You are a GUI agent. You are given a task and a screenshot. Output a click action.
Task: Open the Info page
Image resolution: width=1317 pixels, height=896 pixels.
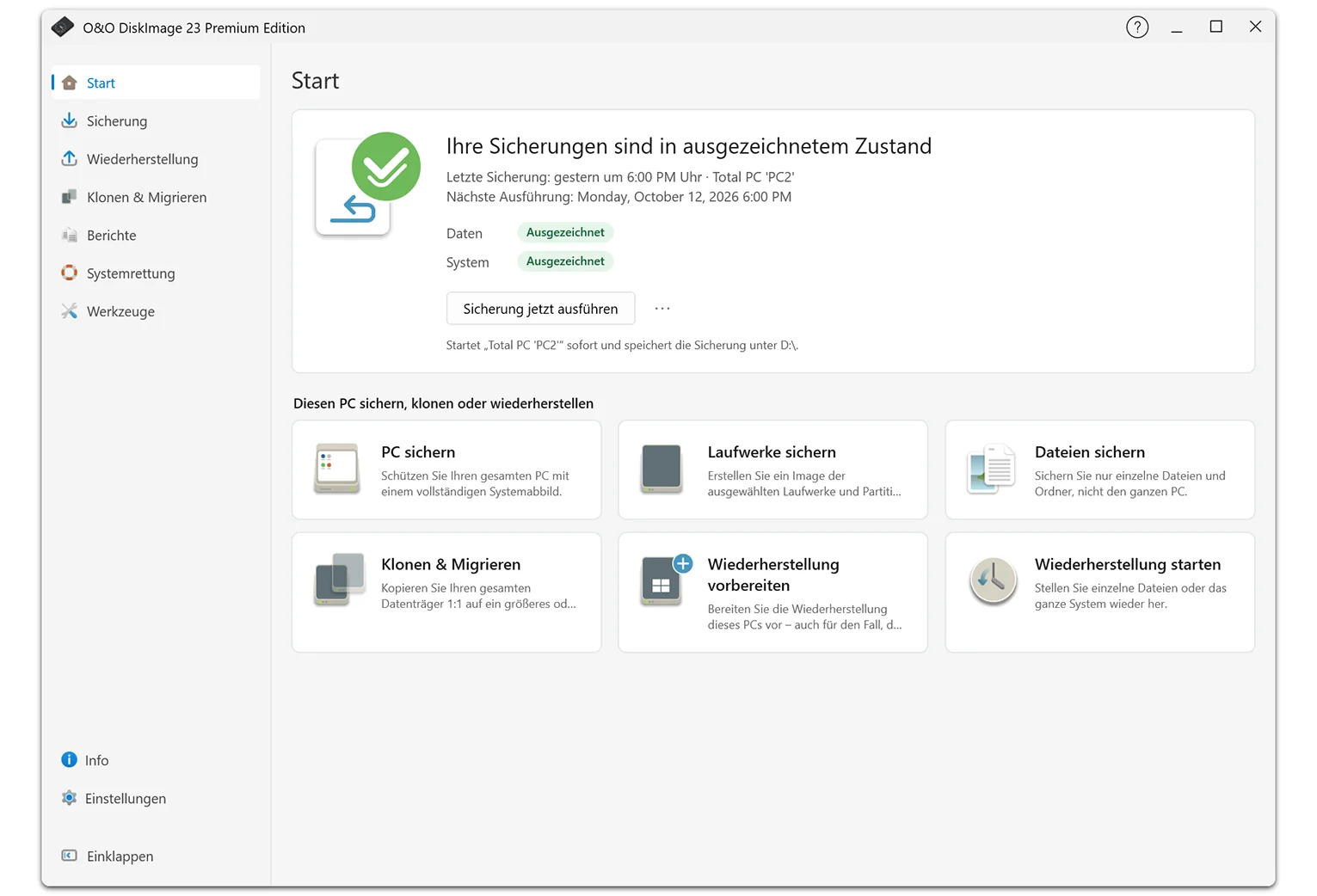pos(156,759)
